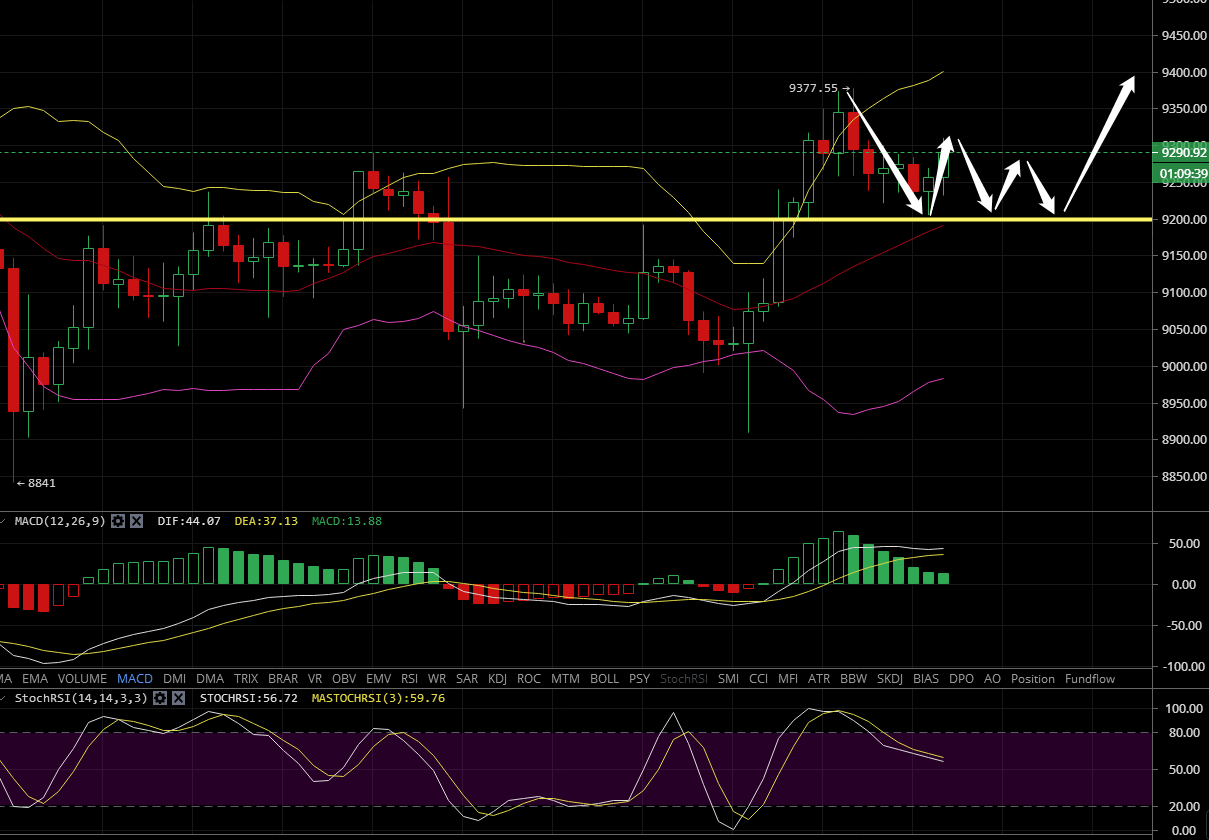Choose the CCI indicator tab
The image size is (1209, 840).
point(758,679)
